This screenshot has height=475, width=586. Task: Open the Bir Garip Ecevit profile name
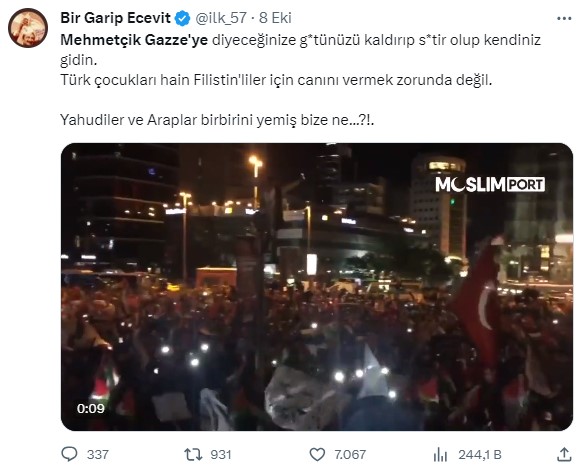(x=115, y=18)
